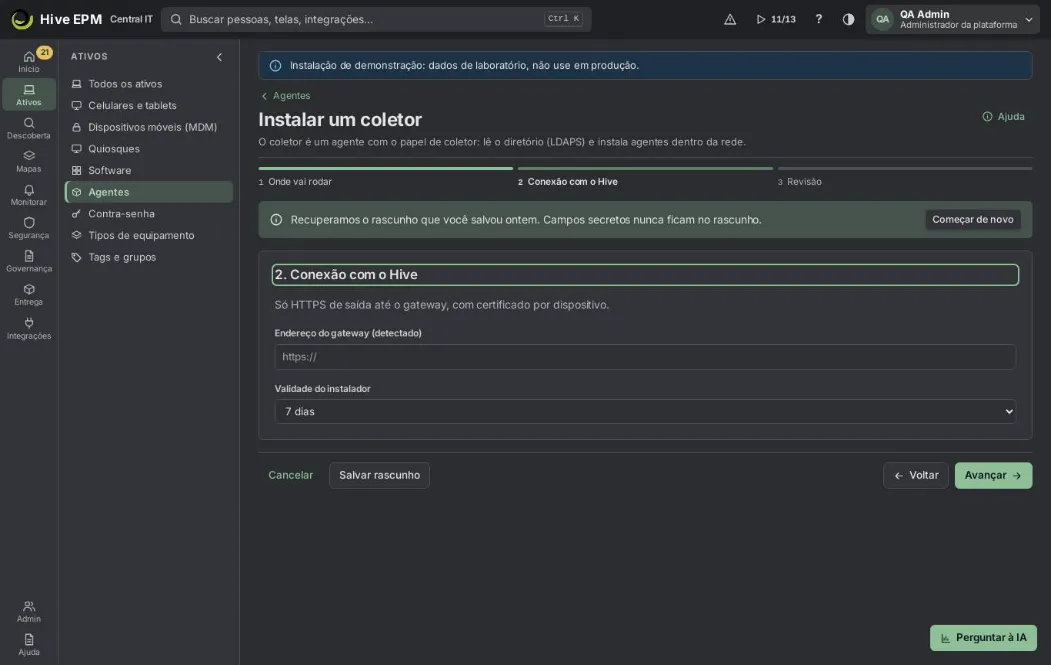Image resolution: width=1051 pixels, height=665 pixels.
Task: Click the alerts warning triangle icon
Action: point(730,19)
